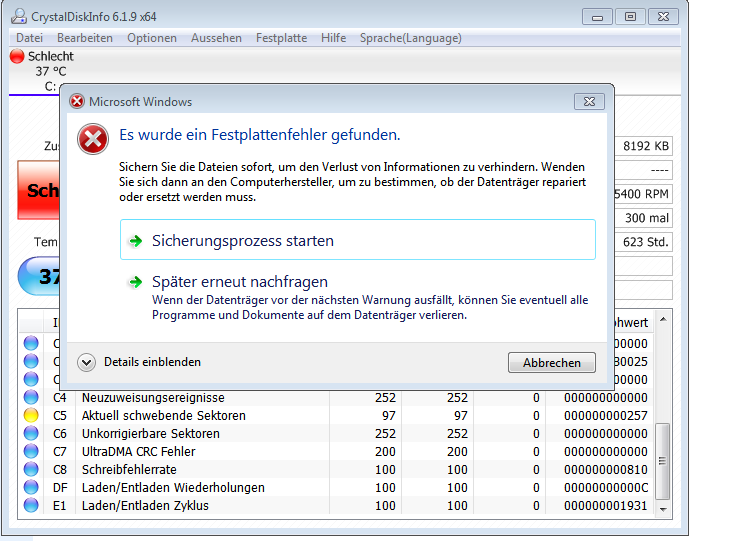729x541 pixels.
Task: Click raw value 000000001931
Action: (605, 506)
